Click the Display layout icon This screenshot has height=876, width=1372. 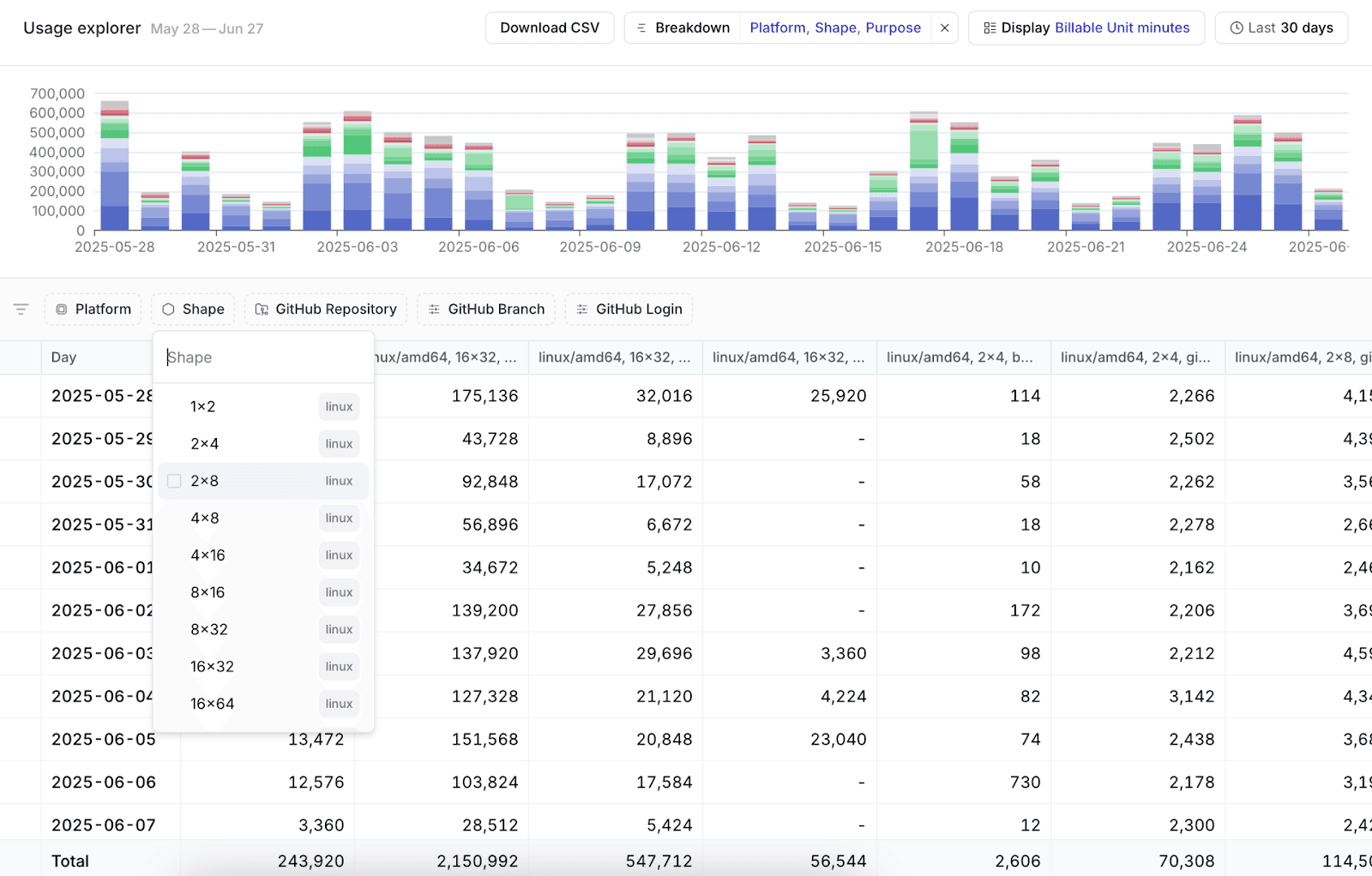coord(988,27)
